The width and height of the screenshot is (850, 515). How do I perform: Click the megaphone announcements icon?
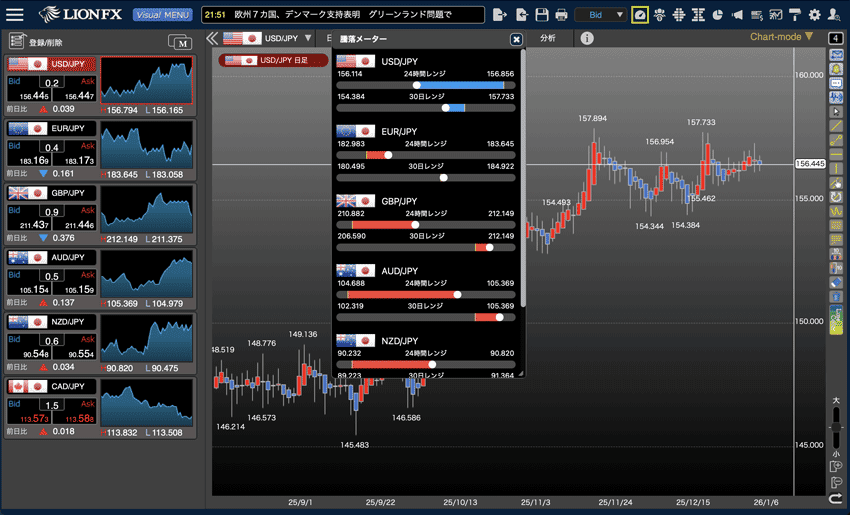point(737,15)
